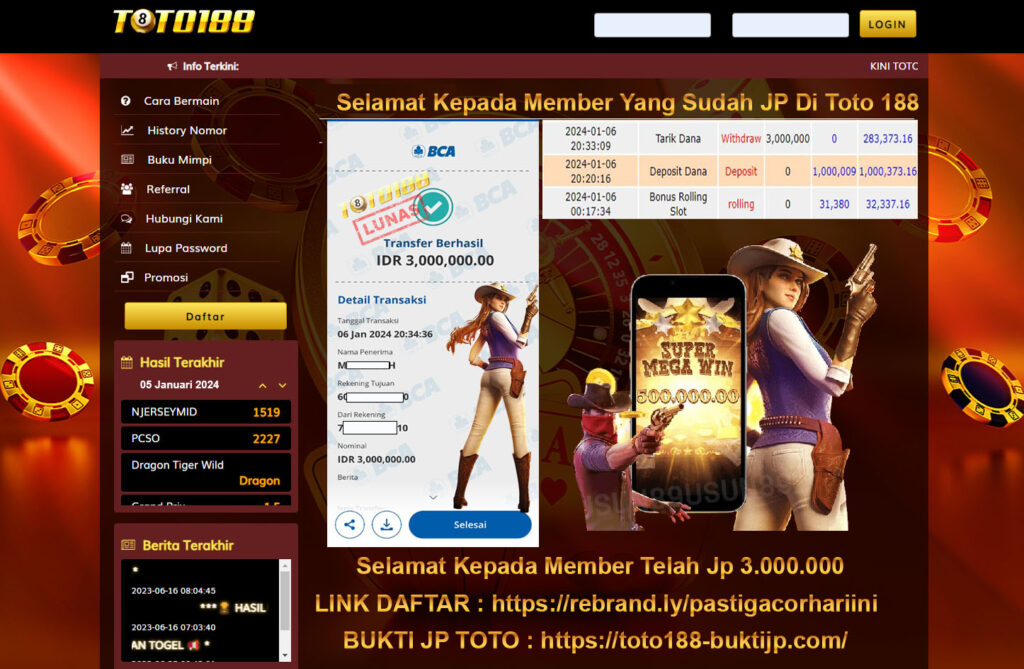Click the Selesai button on receipt
The height and width of the screenshot is (669, 1024).
[x=470, y=525]
